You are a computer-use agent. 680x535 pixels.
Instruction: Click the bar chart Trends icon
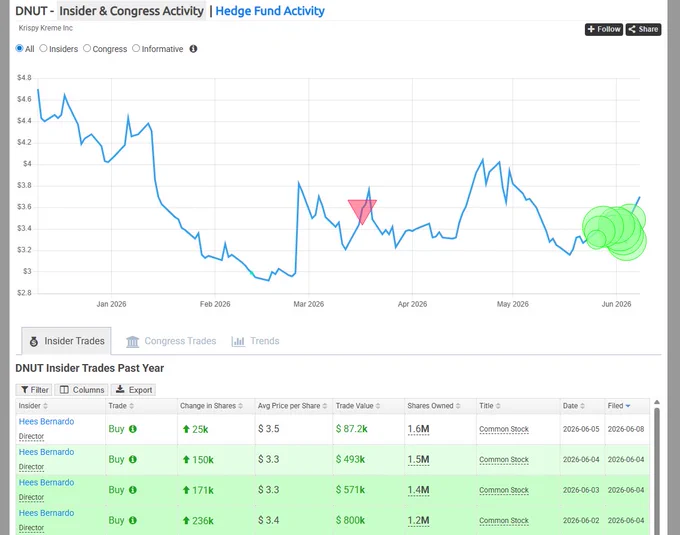[238, 342]
